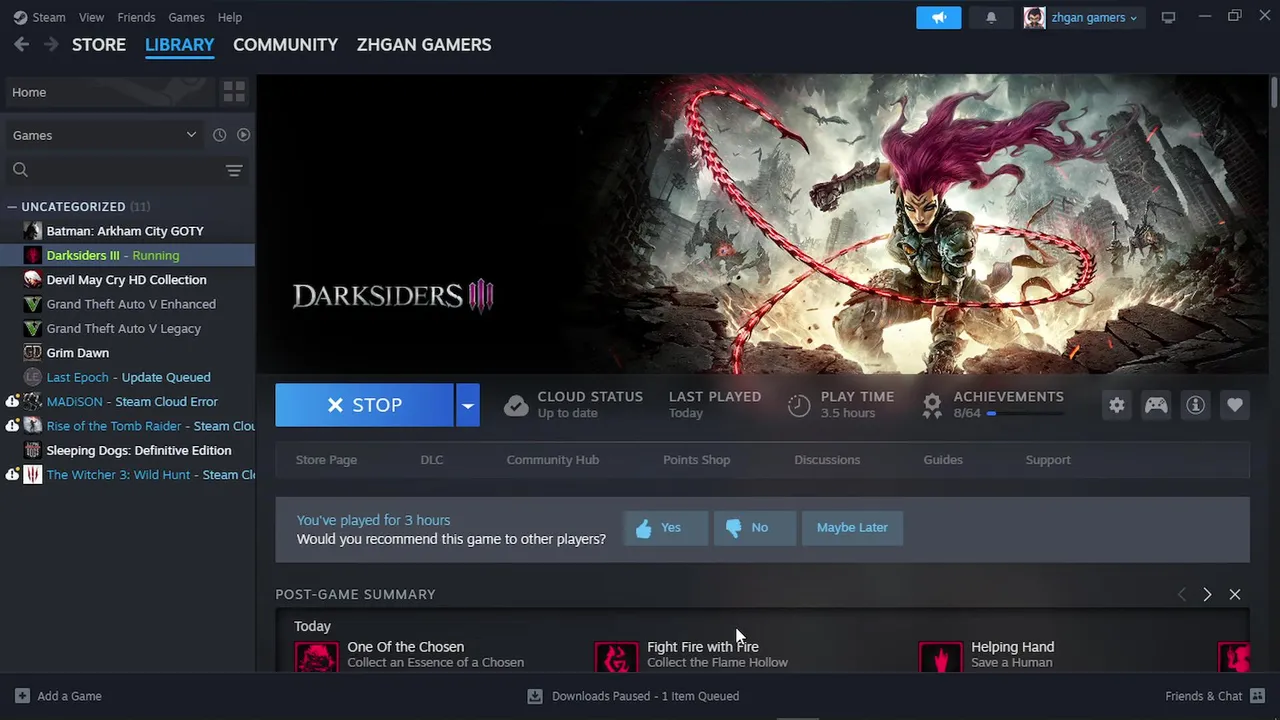Open the Discussions link
Image resolution: width=1280 pixels, height=720 pixels.
(x=827, y=460)
